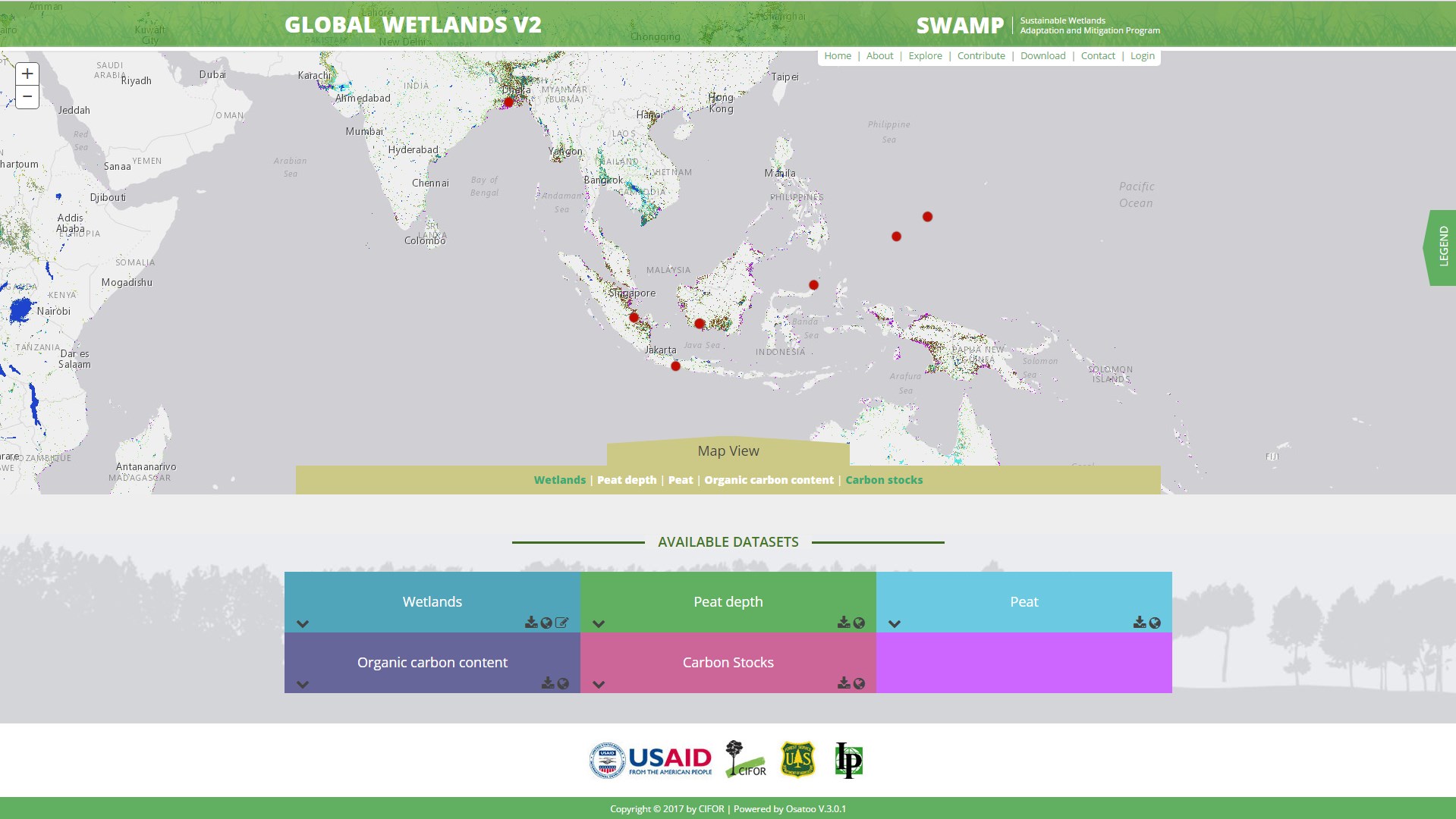Image resolution: width=1456 pixels, height=819 pixels.
Task: Open the Peat depth globe icon
Action: coord(859,623)
